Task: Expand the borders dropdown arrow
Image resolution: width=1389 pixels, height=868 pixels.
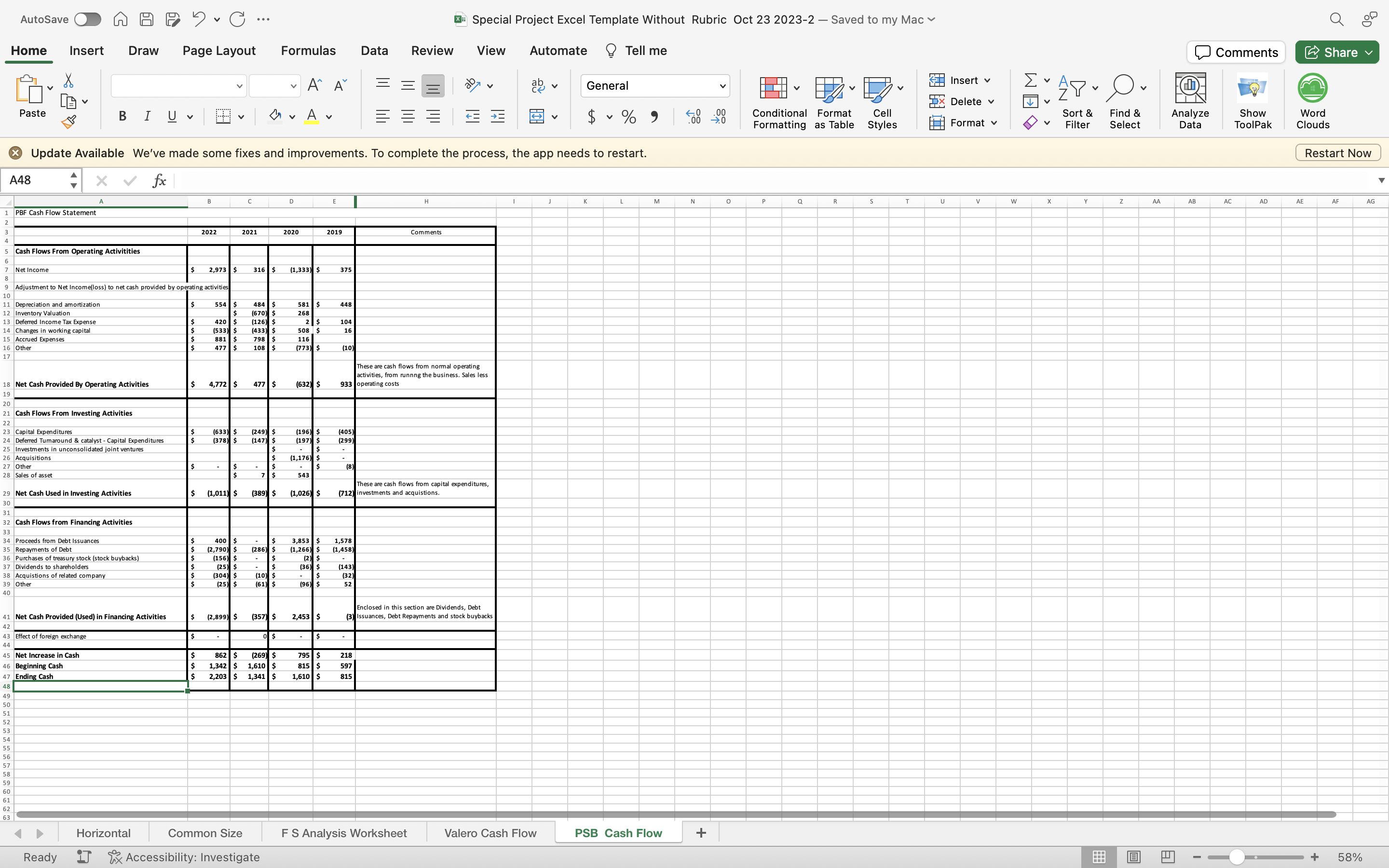Action: coord(241,117)
